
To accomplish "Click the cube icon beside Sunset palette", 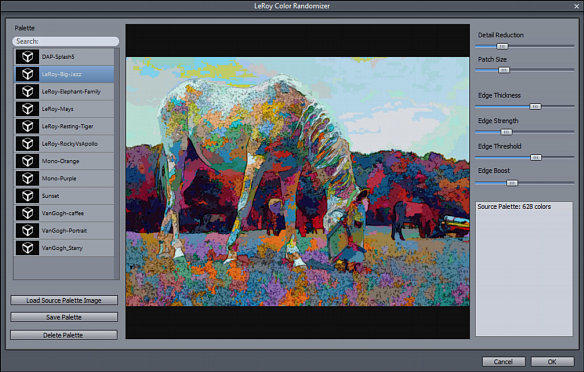I will (27, 195).
